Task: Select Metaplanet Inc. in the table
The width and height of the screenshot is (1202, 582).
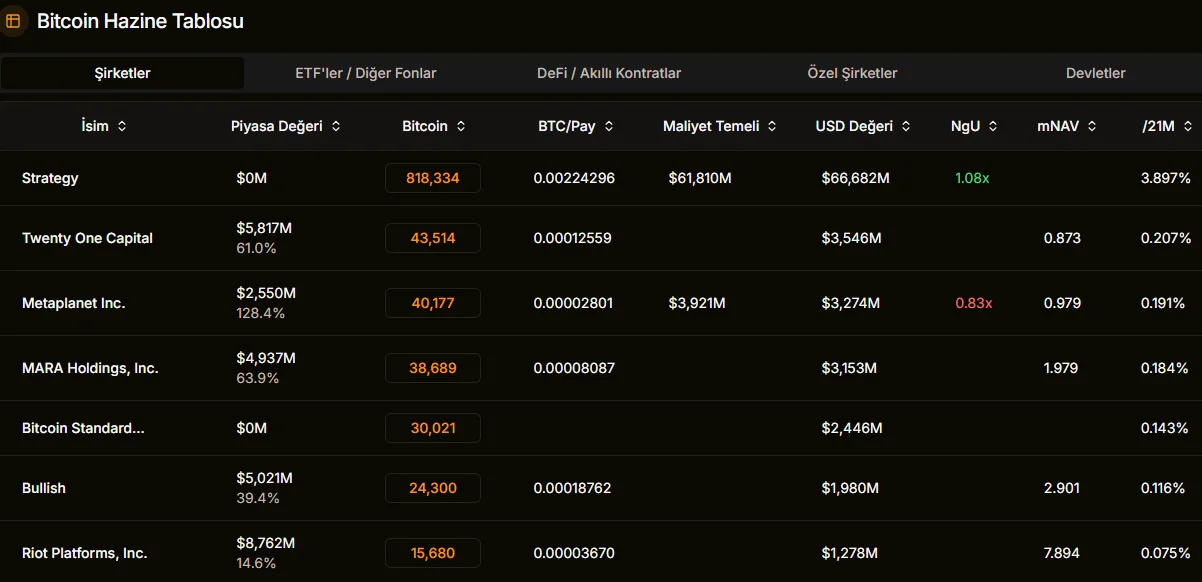Action: (74, 303)
